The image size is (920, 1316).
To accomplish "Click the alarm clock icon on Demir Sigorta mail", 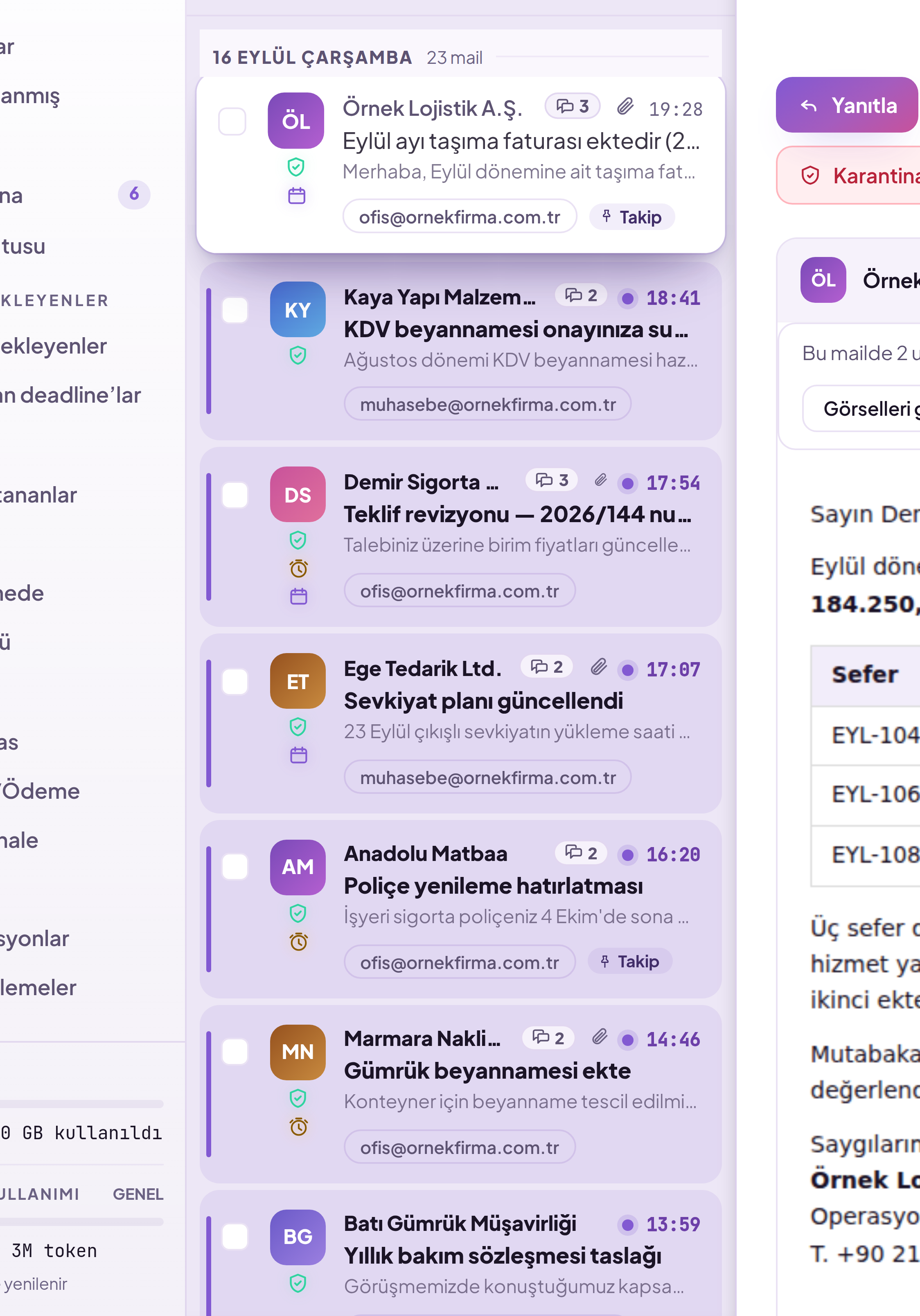I will tap(299, 568).
